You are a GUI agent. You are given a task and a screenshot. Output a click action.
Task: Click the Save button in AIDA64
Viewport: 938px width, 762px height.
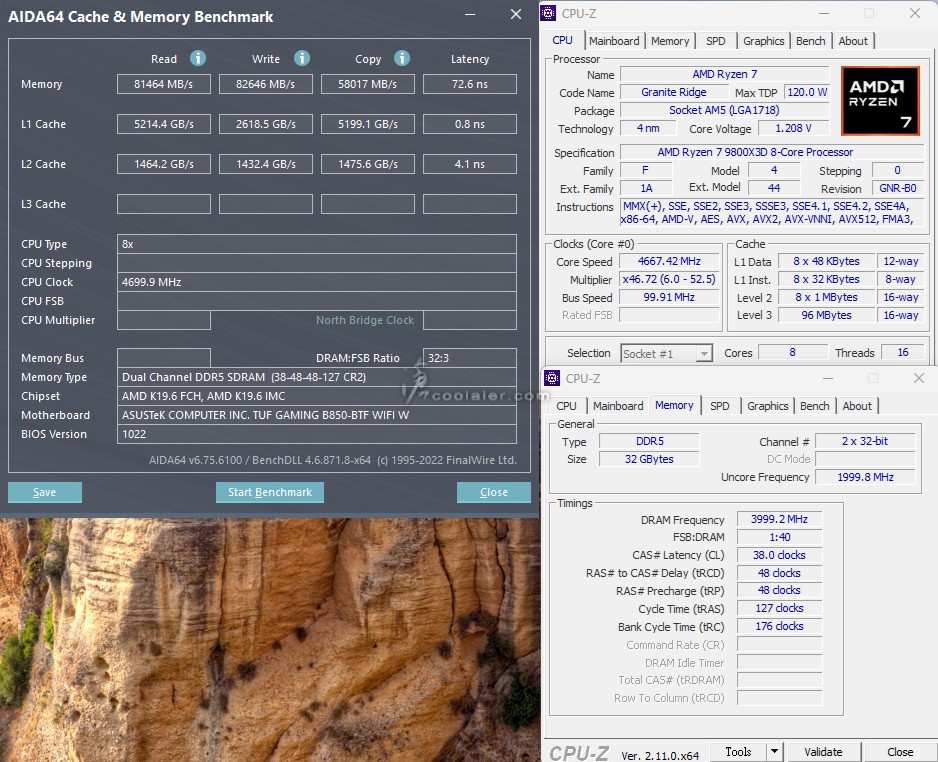45,492
